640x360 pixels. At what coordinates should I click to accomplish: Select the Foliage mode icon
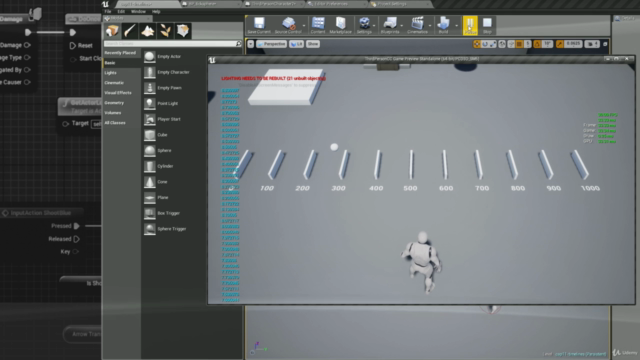165,31
